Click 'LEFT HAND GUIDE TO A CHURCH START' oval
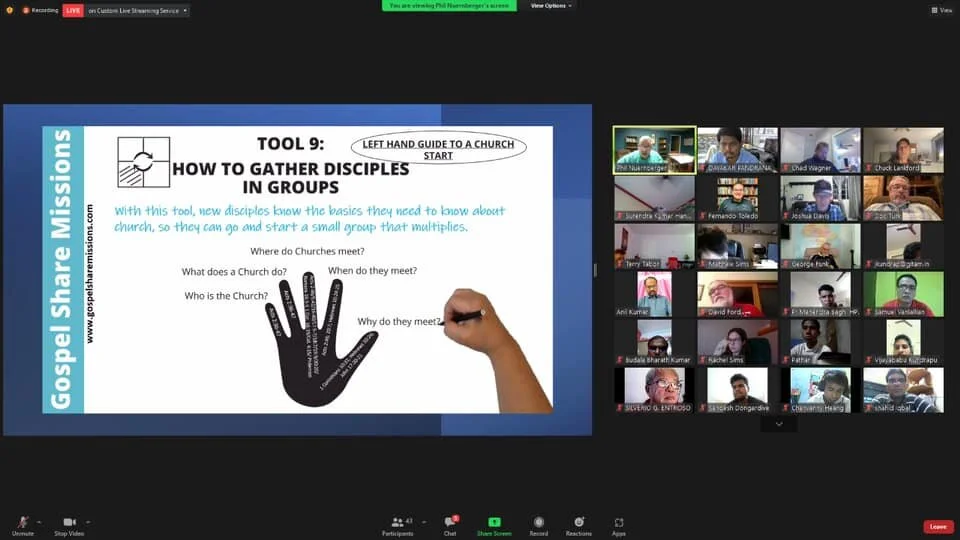The height and width of the screenshot is (540, 960). 438,148
